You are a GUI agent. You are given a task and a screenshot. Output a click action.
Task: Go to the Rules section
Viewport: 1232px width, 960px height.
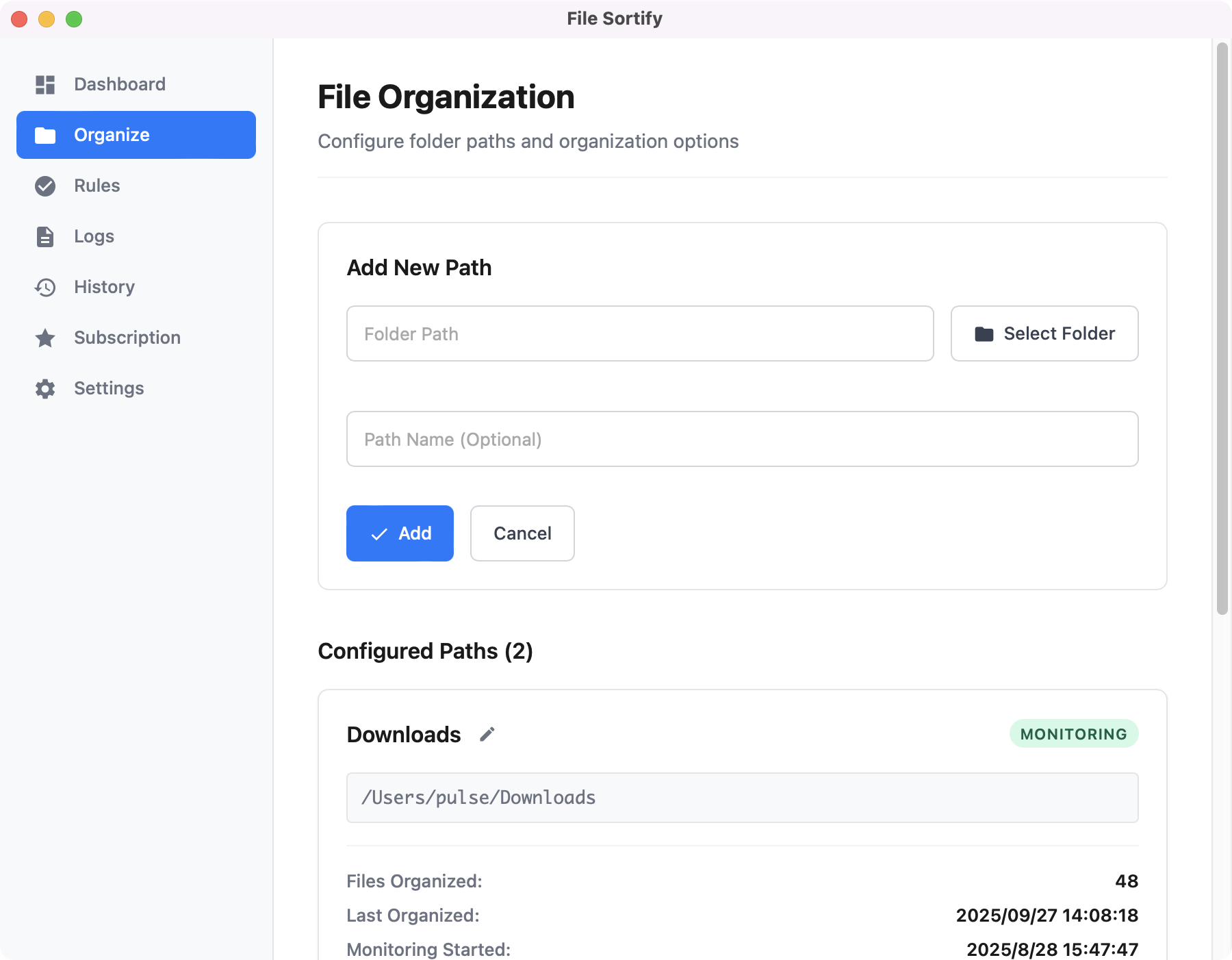tap(97, 186)
